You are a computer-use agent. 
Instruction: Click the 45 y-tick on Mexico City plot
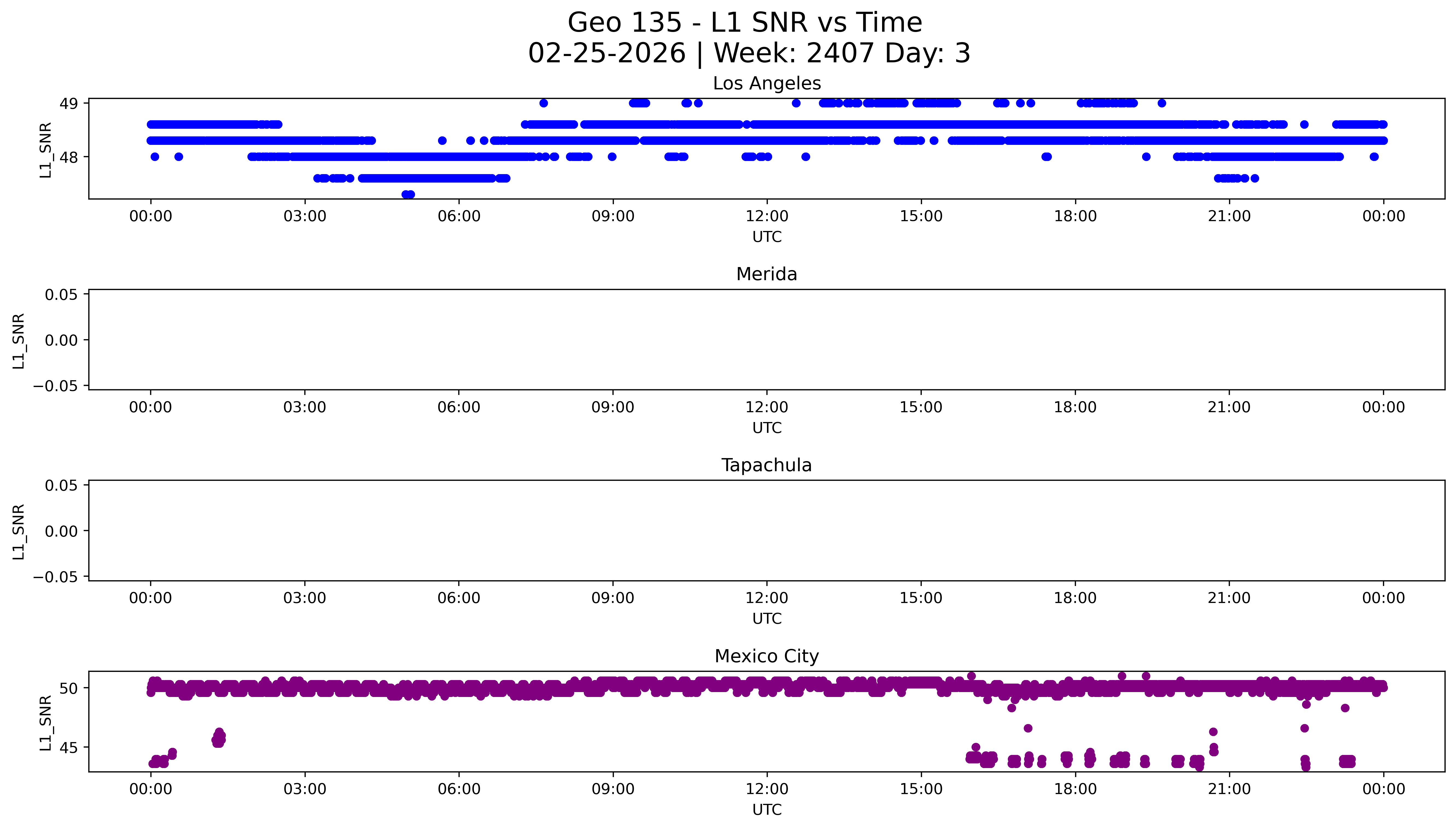tap(68, 748)
